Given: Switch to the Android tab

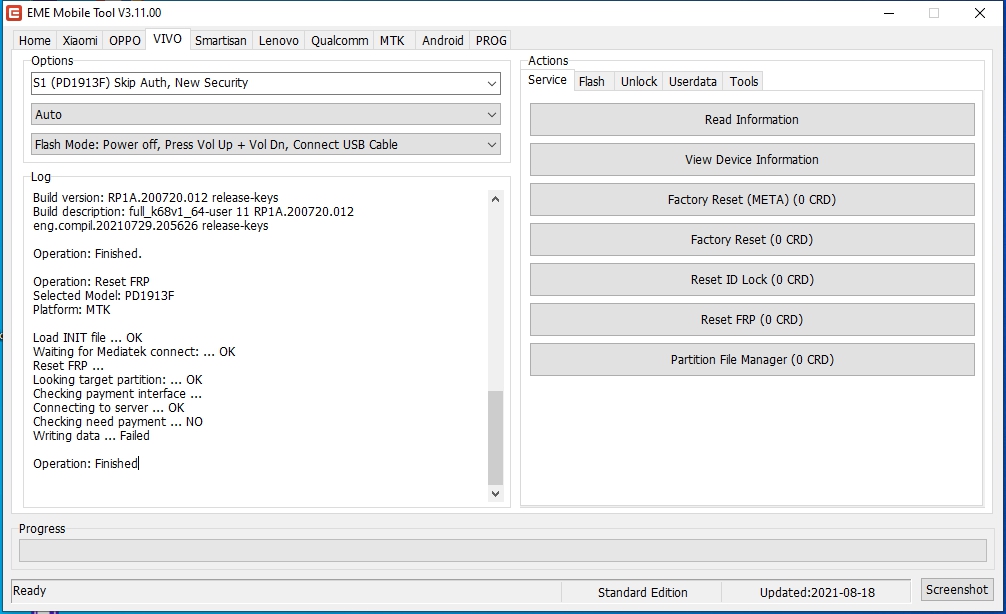Looking at the screenshot, I should (443, 40).
